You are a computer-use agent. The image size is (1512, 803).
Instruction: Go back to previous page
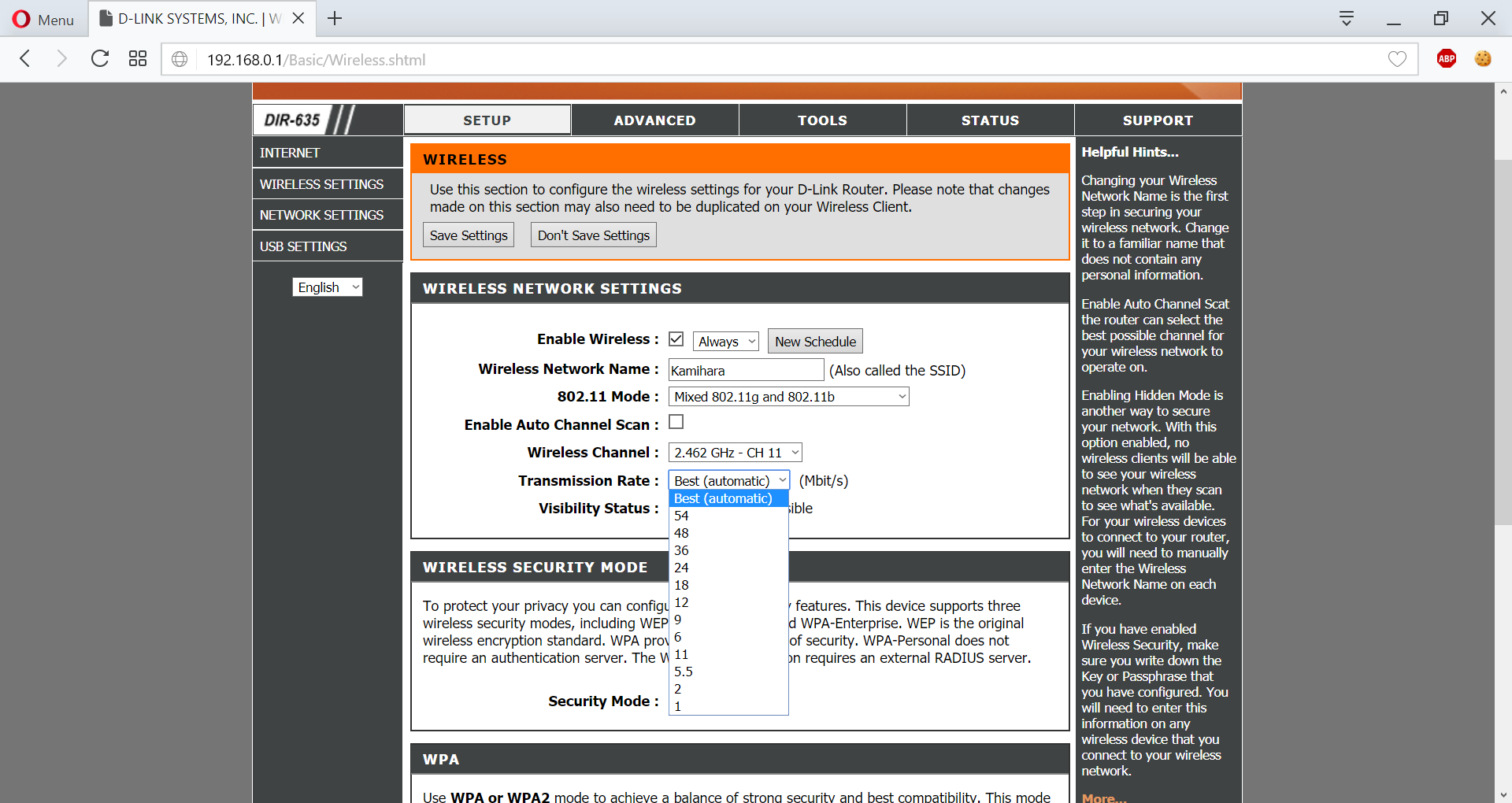click(25, 59)
